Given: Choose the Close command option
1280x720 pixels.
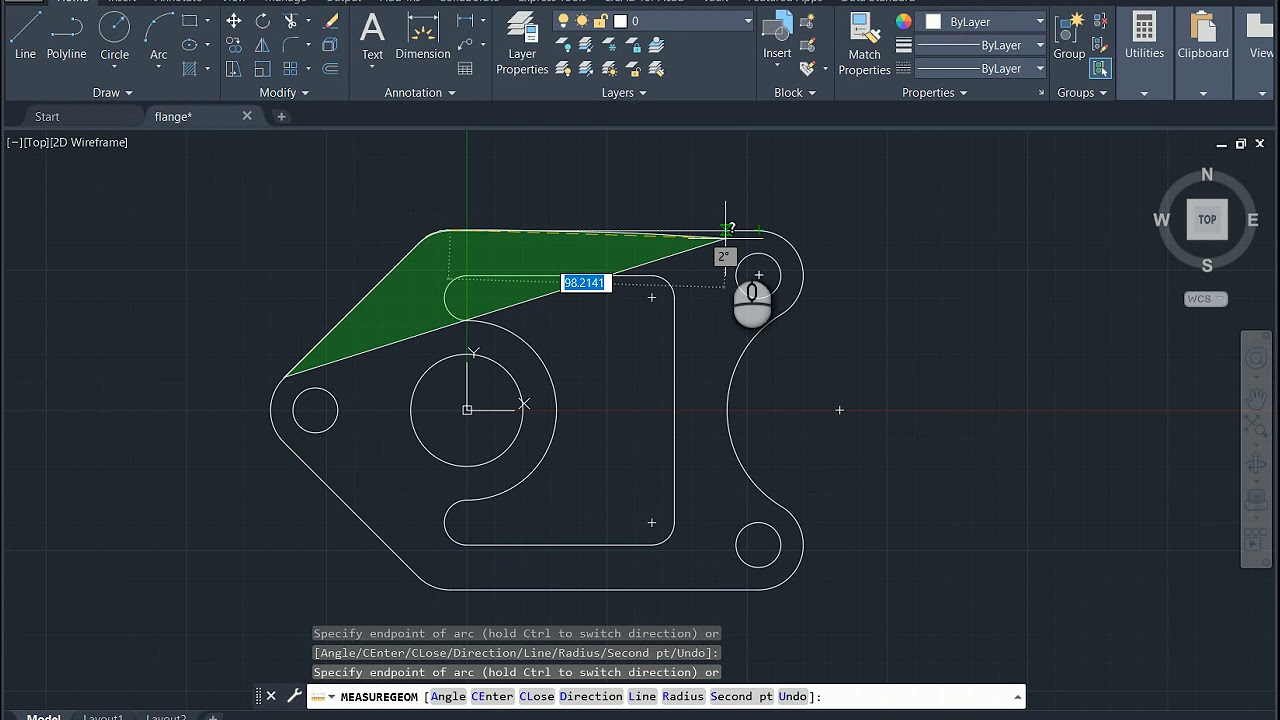Looking at the screenshot, I should [x=536, y=696].
